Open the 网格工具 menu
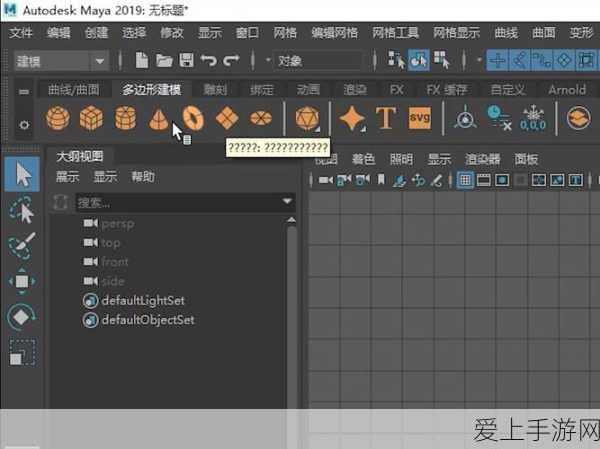The image size is (600, 449). [395, 33]
